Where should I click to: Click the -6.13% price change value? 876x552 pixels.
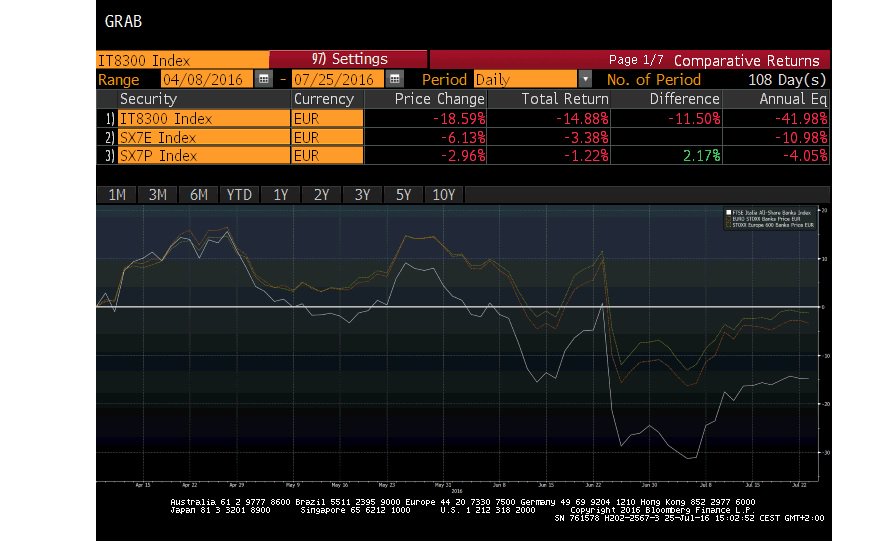[463, 137]
